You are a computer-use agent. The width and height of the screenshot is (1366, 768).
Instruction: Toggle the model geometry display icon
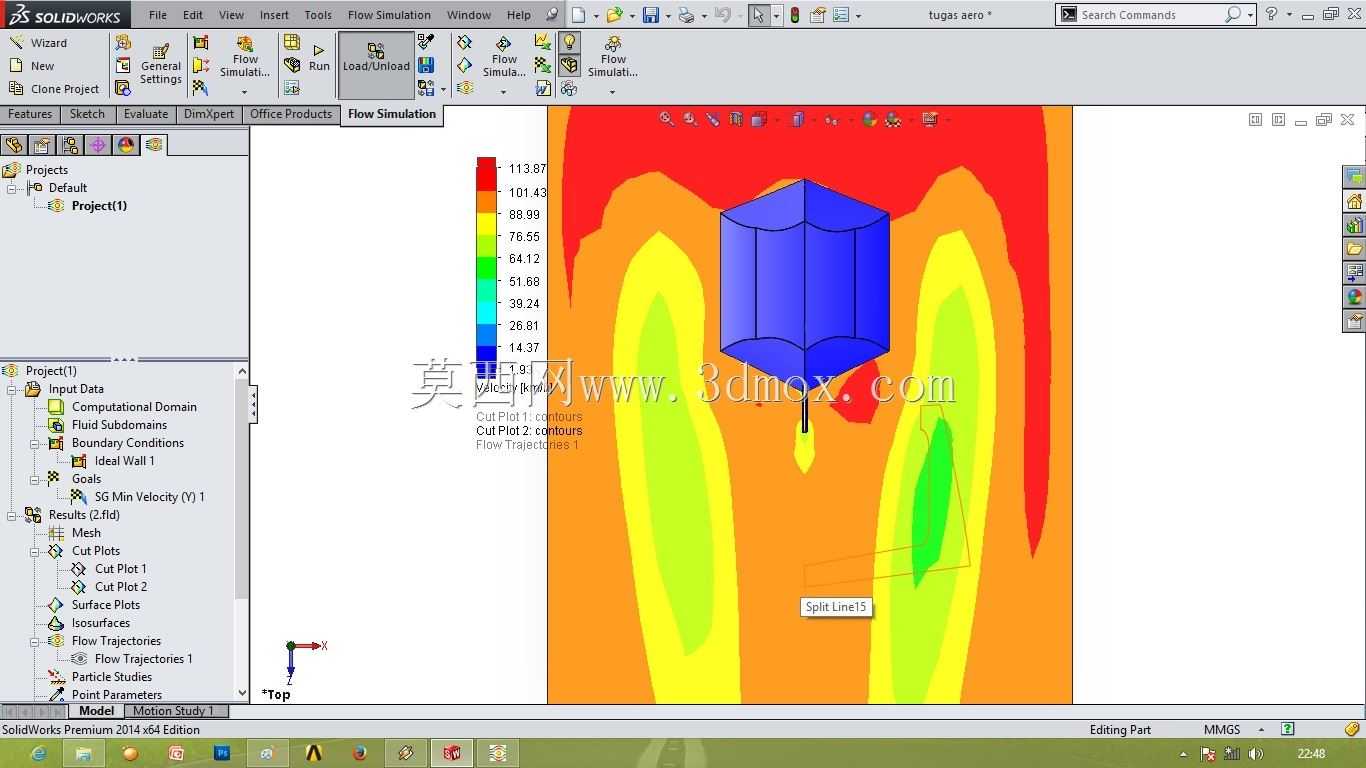[569, 65]
